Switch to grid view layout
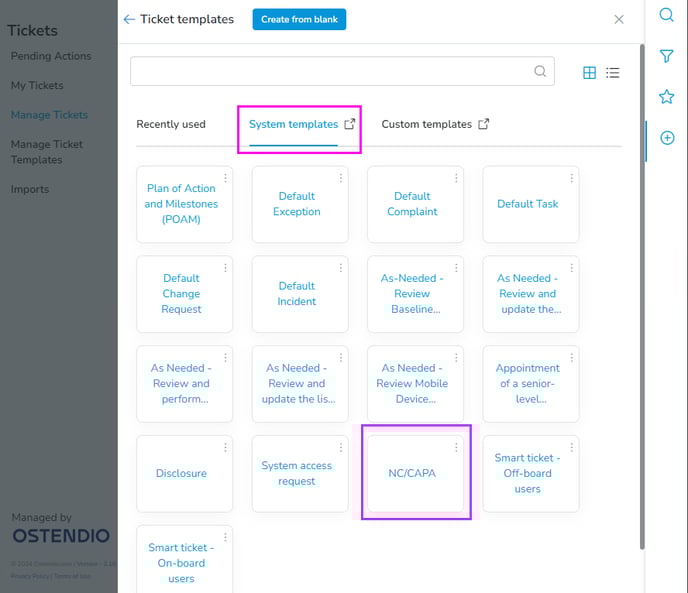The width and height of the screenshot is (688, 593). 589,72
